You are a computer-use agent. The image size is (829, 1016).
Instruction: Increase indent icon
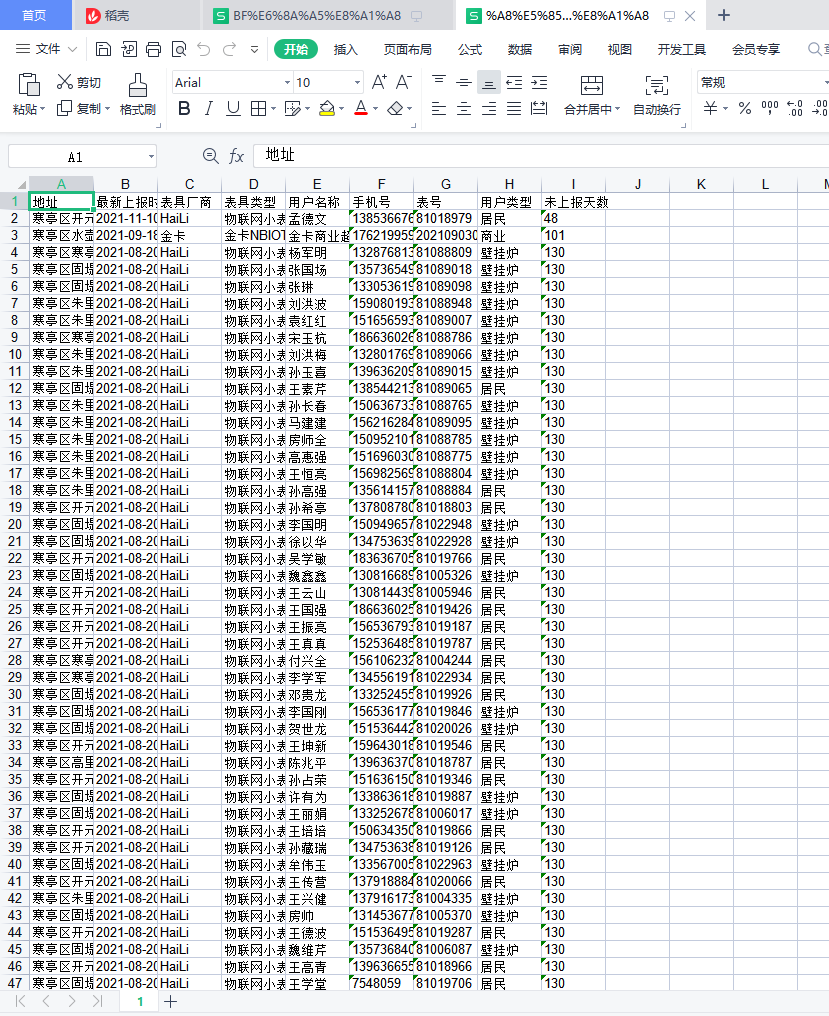pos(539,82)
